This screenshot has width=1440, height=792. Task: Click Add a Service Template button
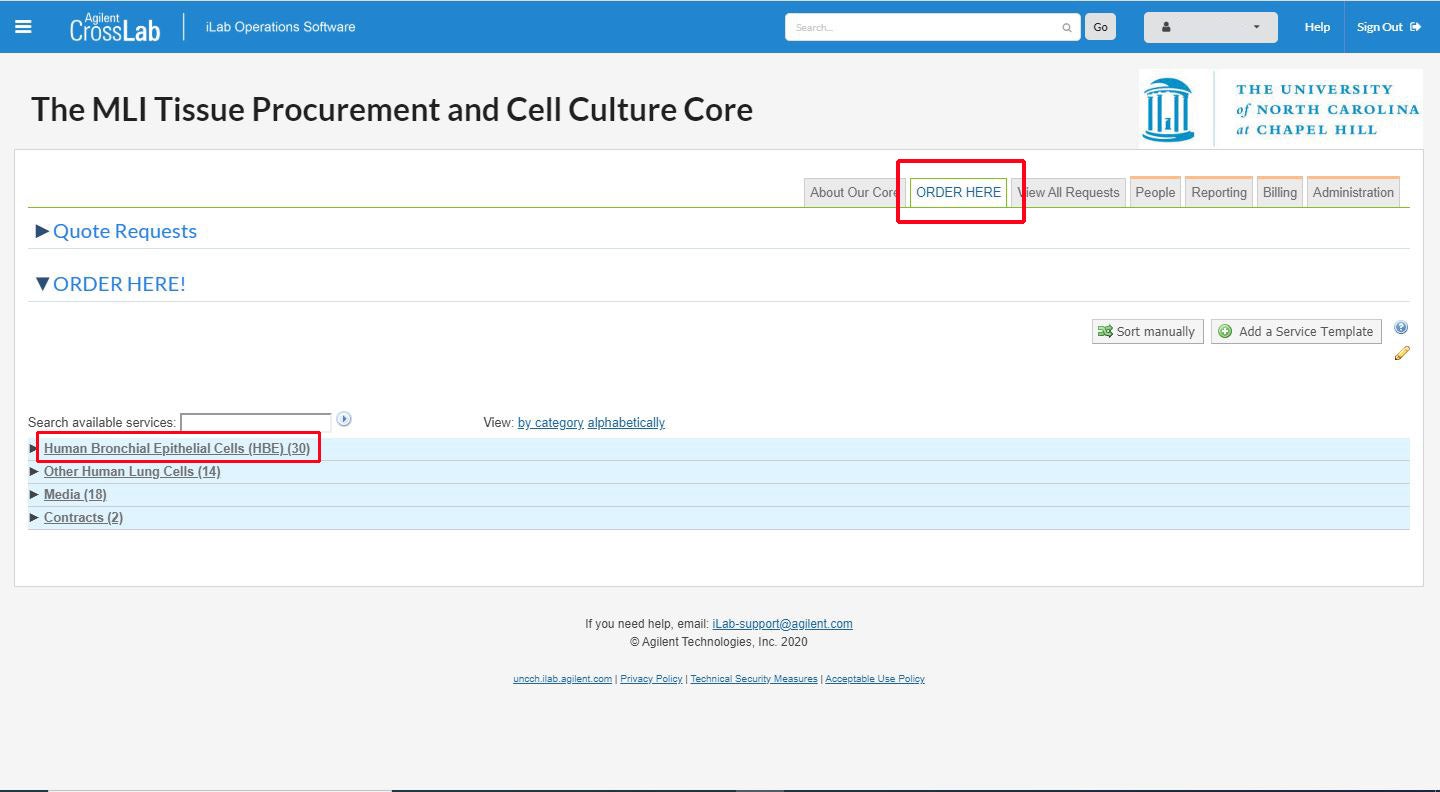[x=1296, y=331]
